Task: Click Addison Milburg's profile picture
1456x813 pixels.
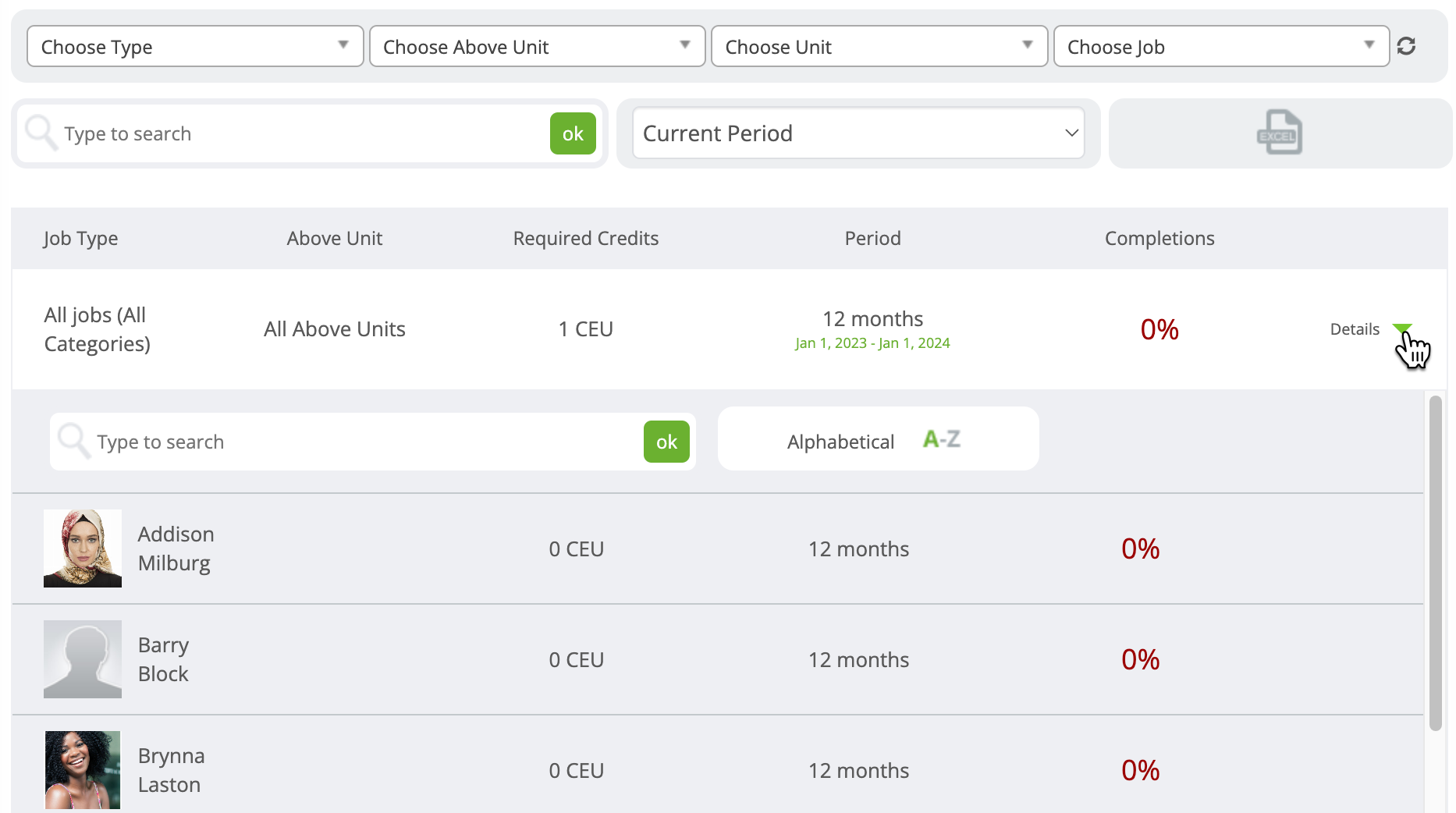Action: [x=82, y=548]
